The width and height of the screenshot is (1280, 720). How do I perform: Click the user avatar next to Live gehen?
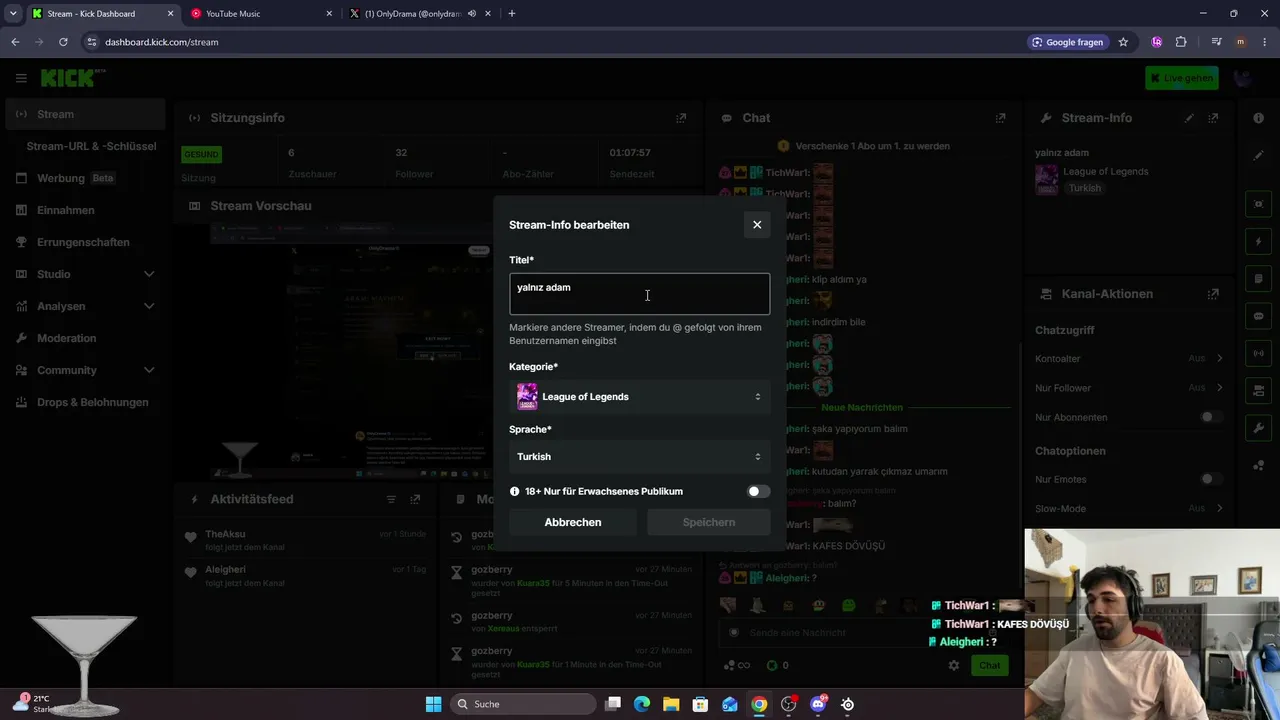pyautogui.click(x=1244, y=78)
